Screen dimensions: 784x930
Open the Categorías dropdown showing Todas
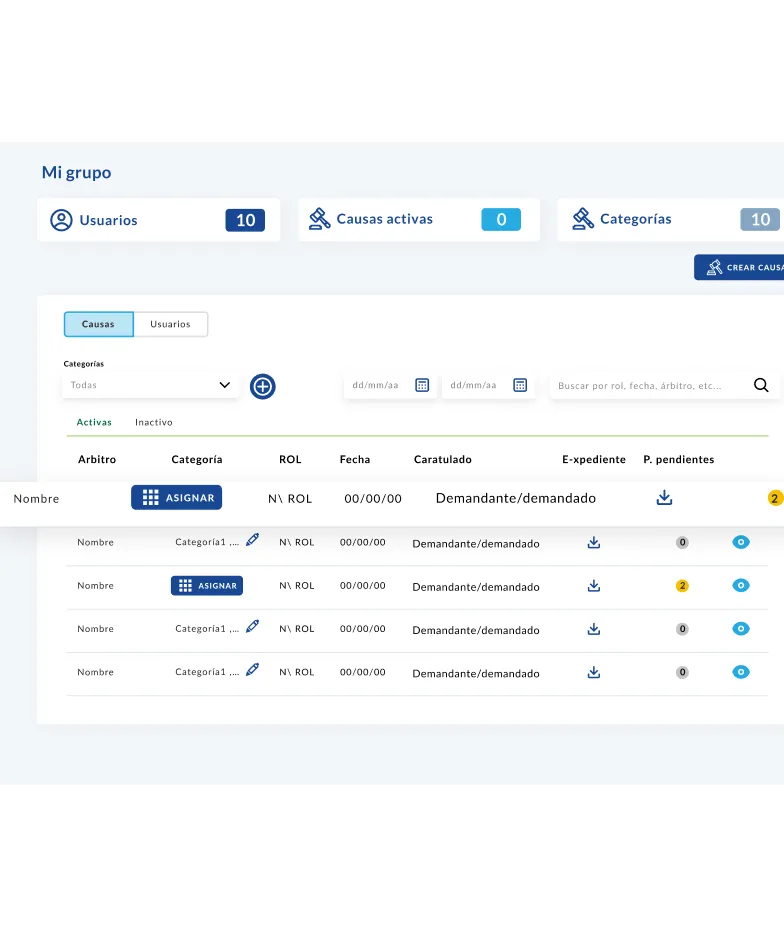coord(151,386)
